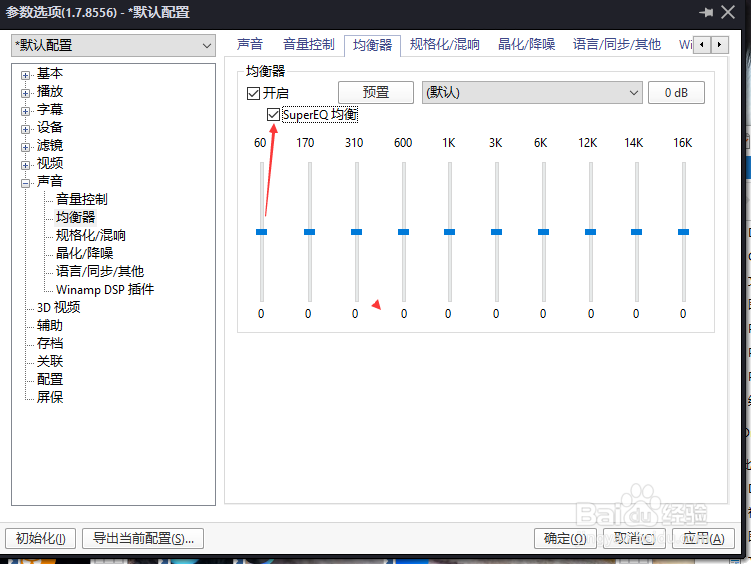Select the 基本 tree label
The height and width of the screenshot is (564, 751).
[x=50, y=73]
